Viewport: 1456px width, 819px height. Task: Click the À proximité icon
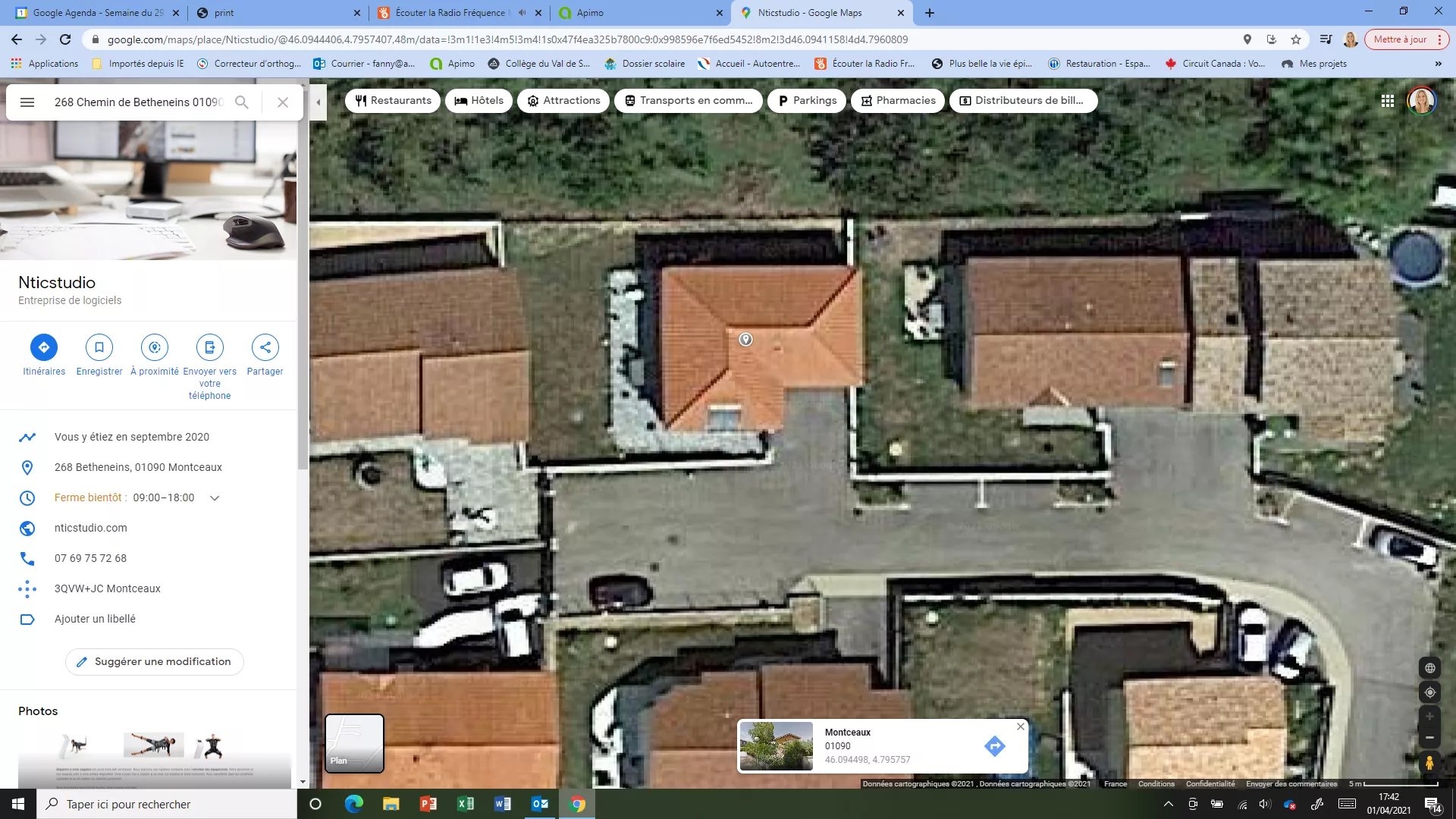click(x=155, y=347)
